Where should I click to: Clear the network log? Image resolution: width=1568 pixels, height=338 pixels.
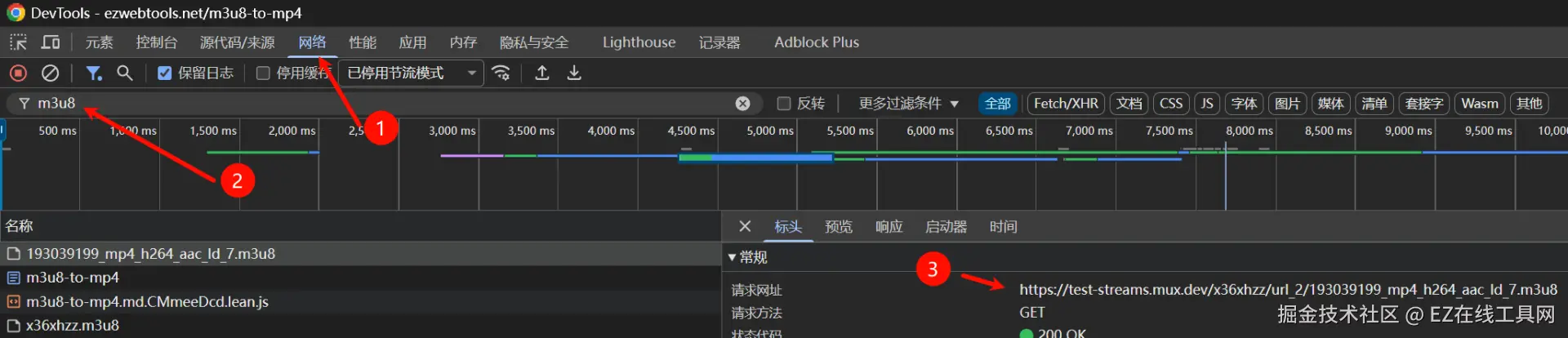pyautogui.click(x=50, y=73)
